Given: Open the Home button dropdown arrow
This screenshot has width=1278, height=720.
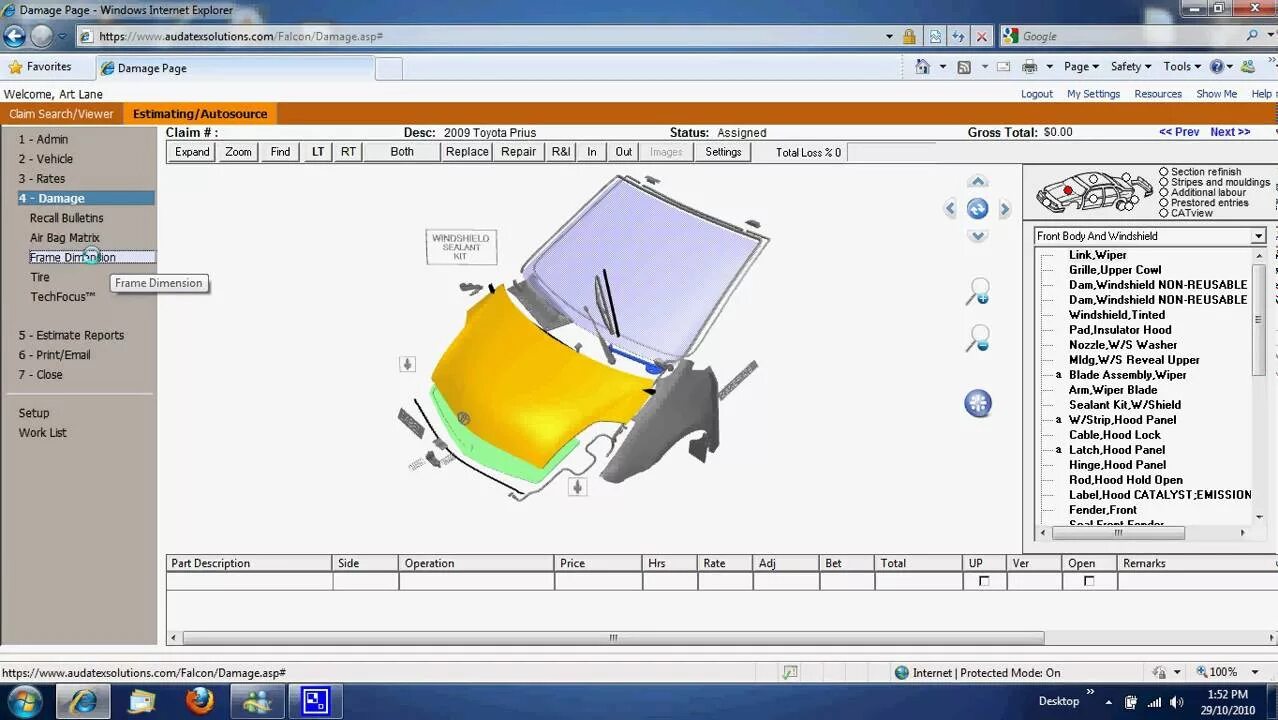Looking at the screenshot, I should click(x=943, y=67).
